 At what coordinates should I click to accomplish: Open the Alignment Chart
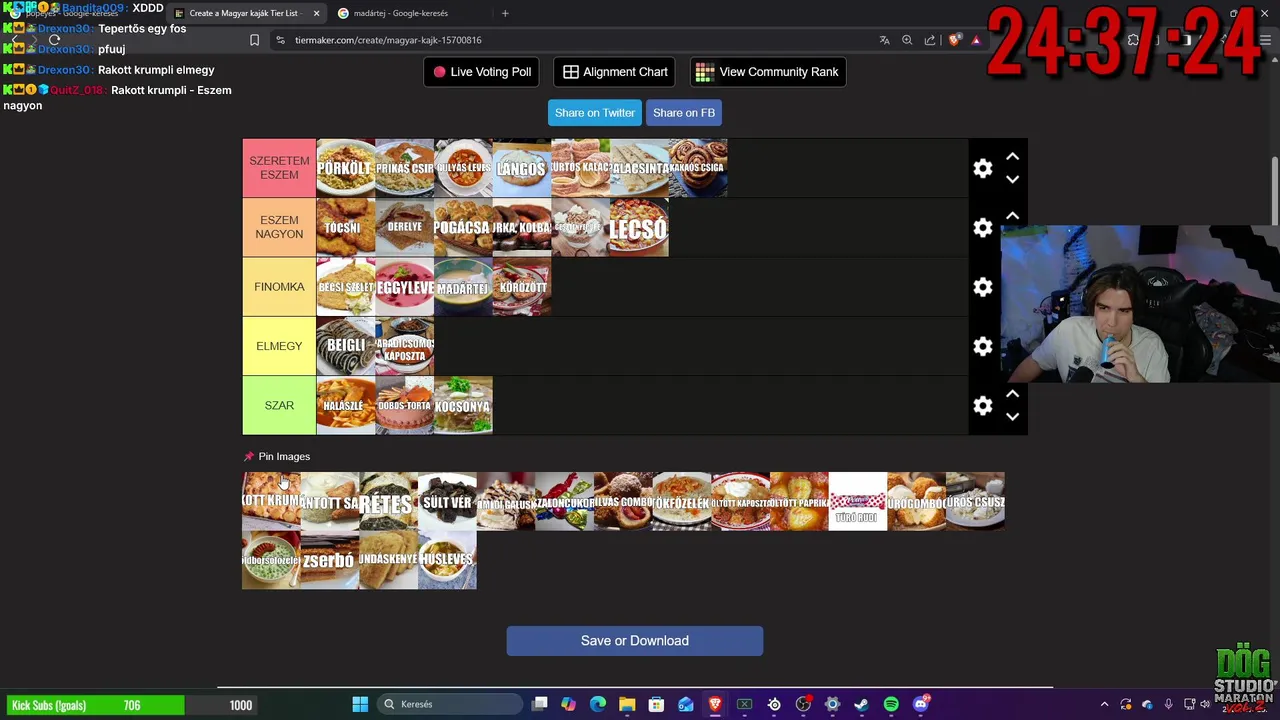[x=614, y=72]
